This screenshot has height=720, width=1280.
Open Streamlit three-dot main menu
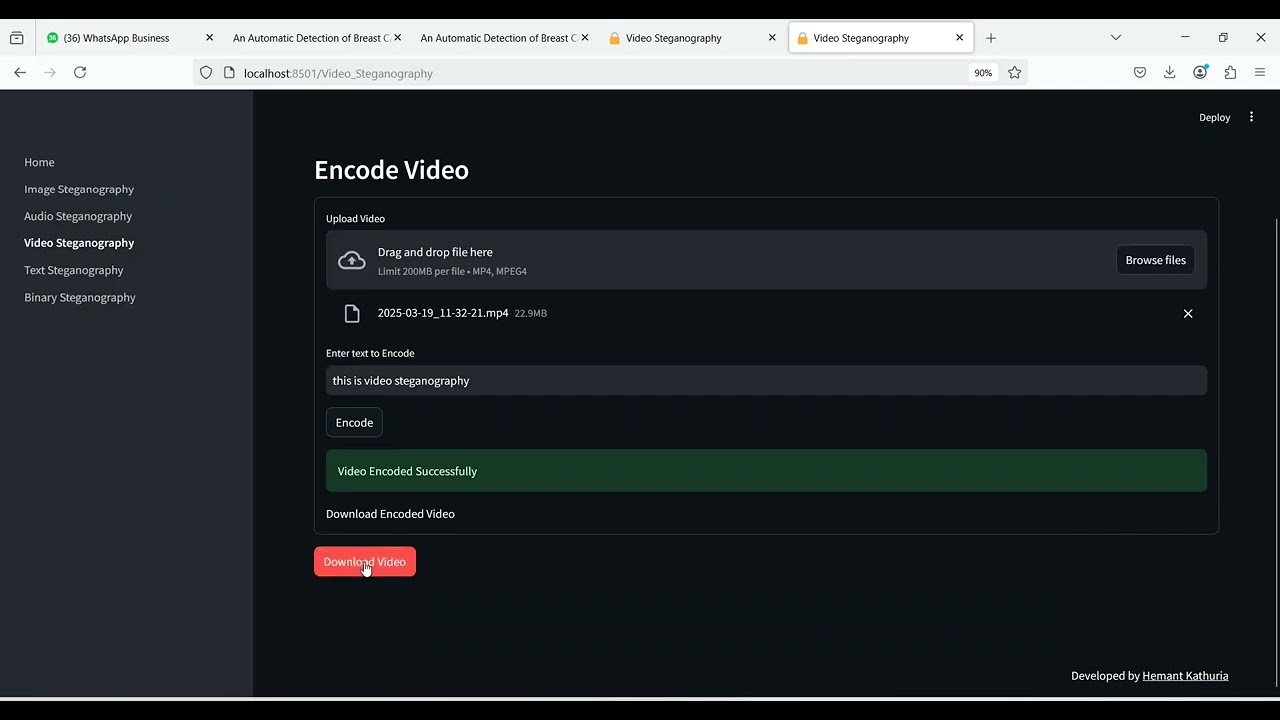(x=1251, y=117)
